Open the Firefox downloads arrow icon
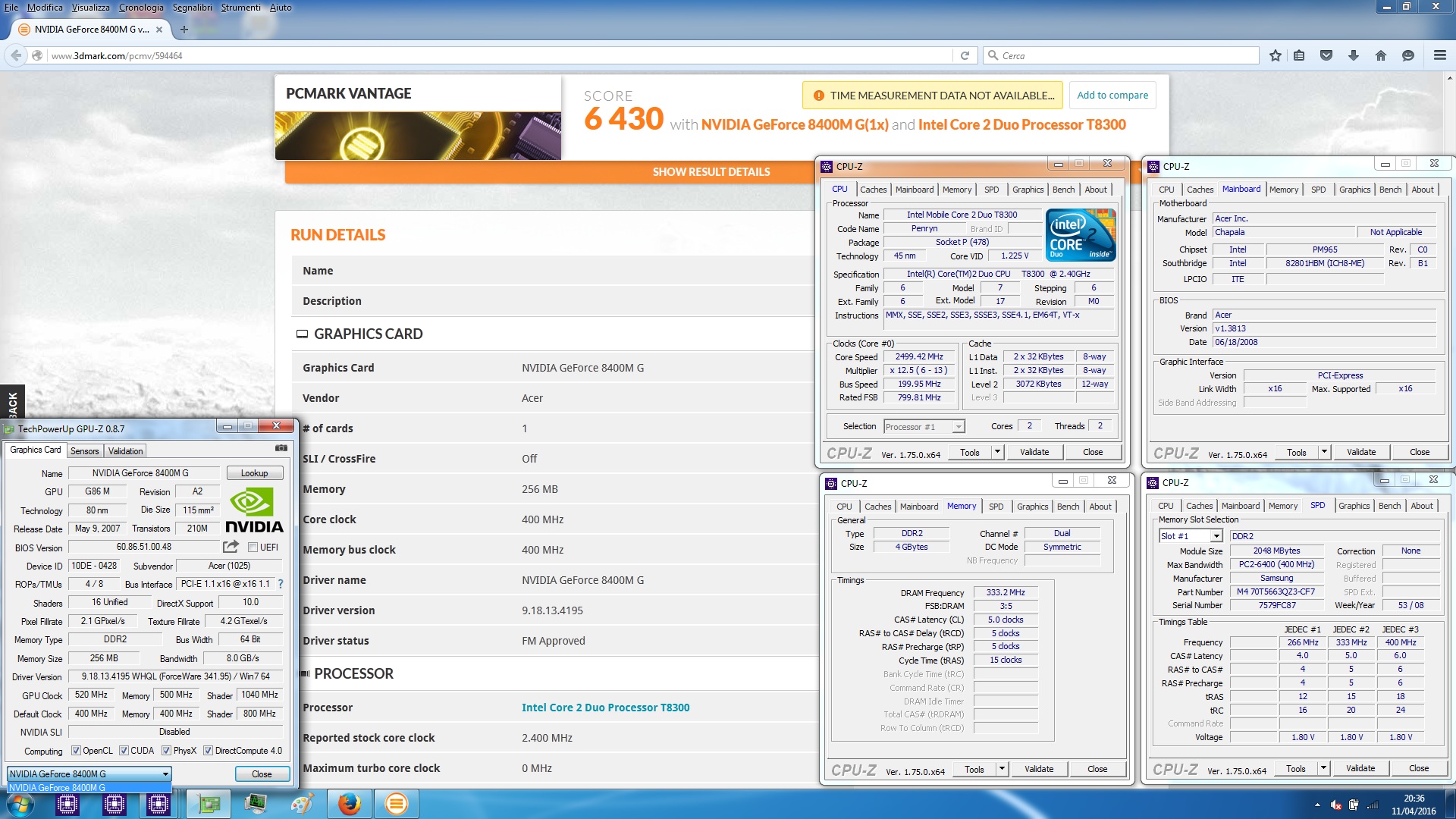Screen dimensions: 1456x819 tap(1354, 55)
